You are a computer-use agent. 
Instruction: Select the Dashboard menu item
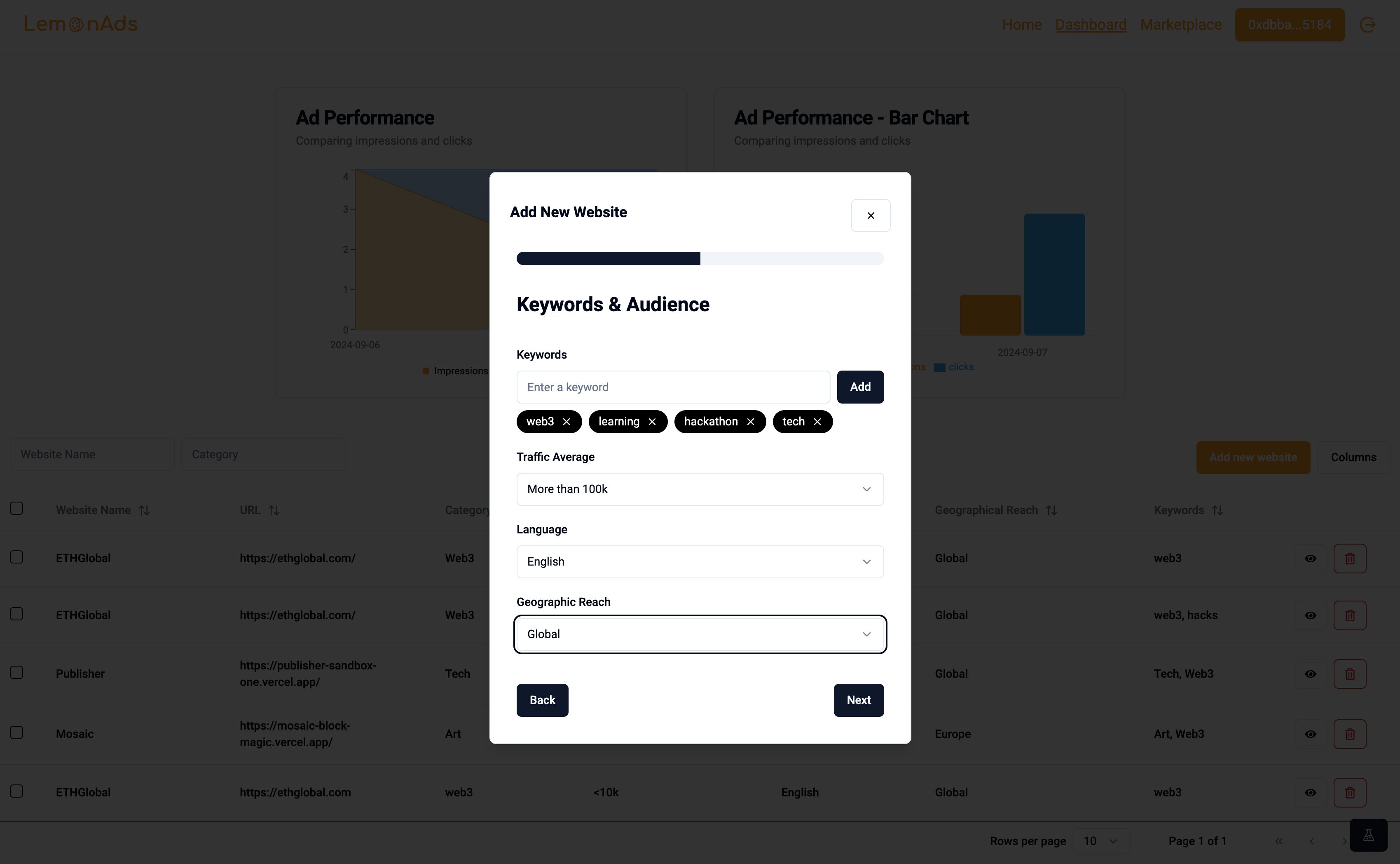click(1090, 24)
